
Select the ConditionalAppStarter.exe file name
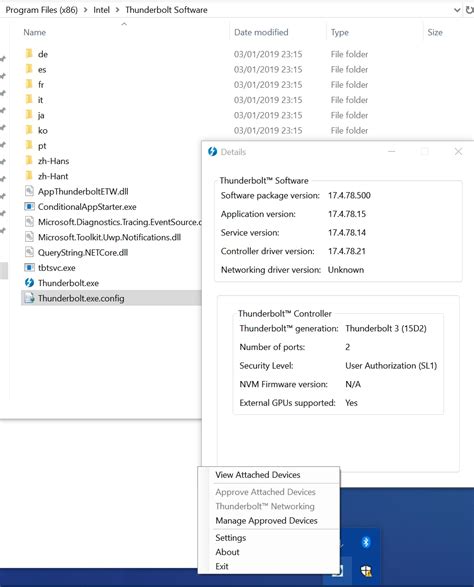click(87, 207)
